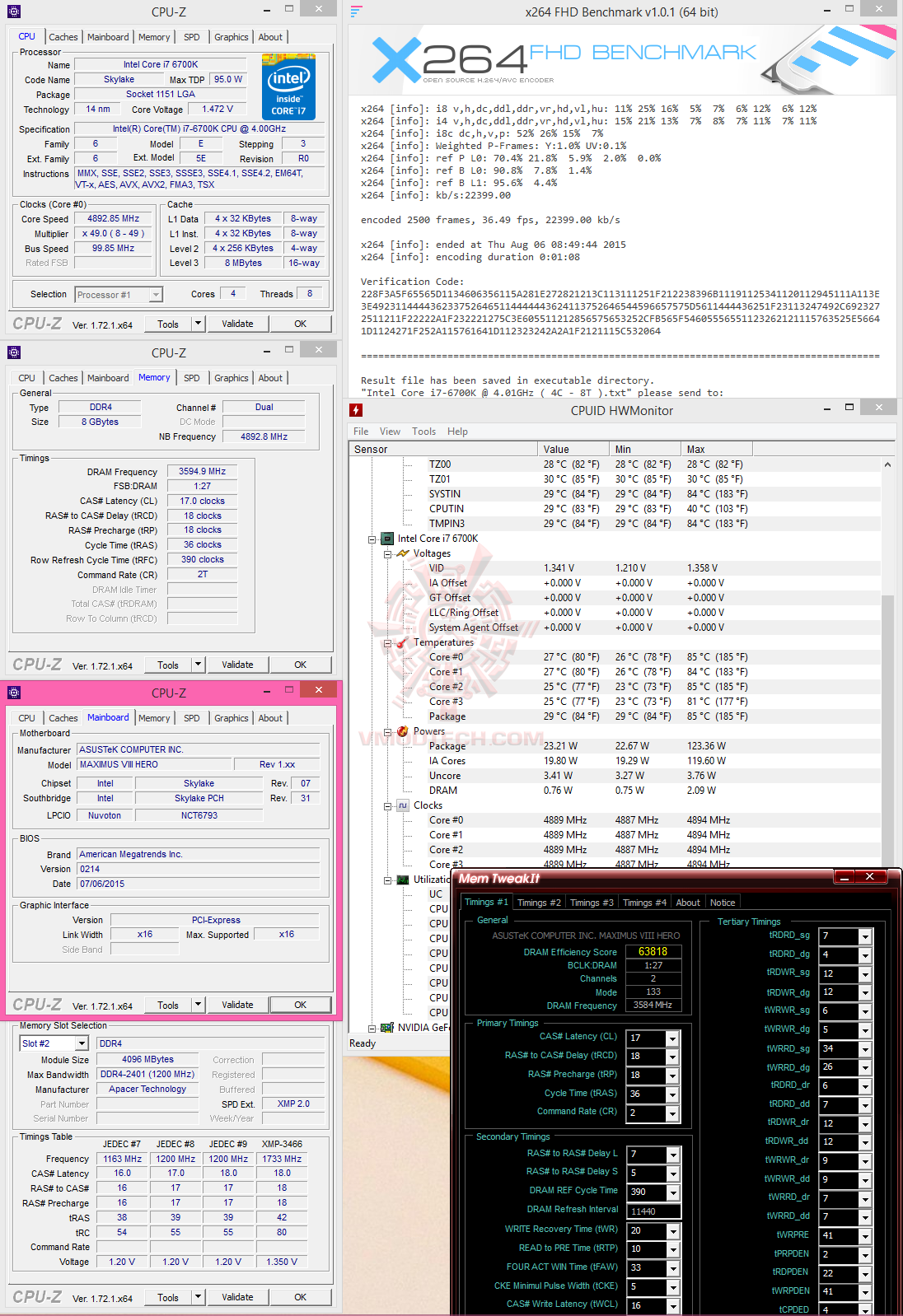Click Tools dropdown arrow in CPU-Z CPU window
Viewport: 903px width, 1316px height.
[x=198, y=324]
